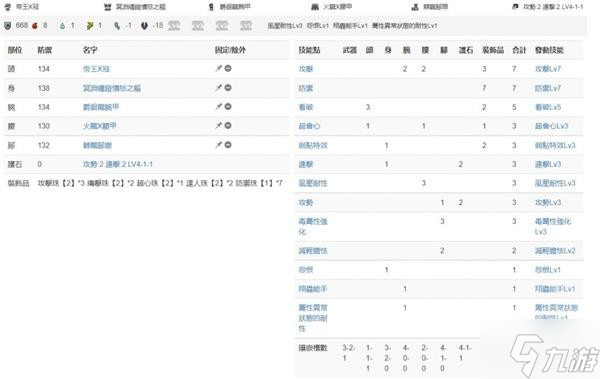Click the 鑲嵌槽數 row label at table bottom
Viewport: 600px width, 379px height.
click(x=313, y=348)
